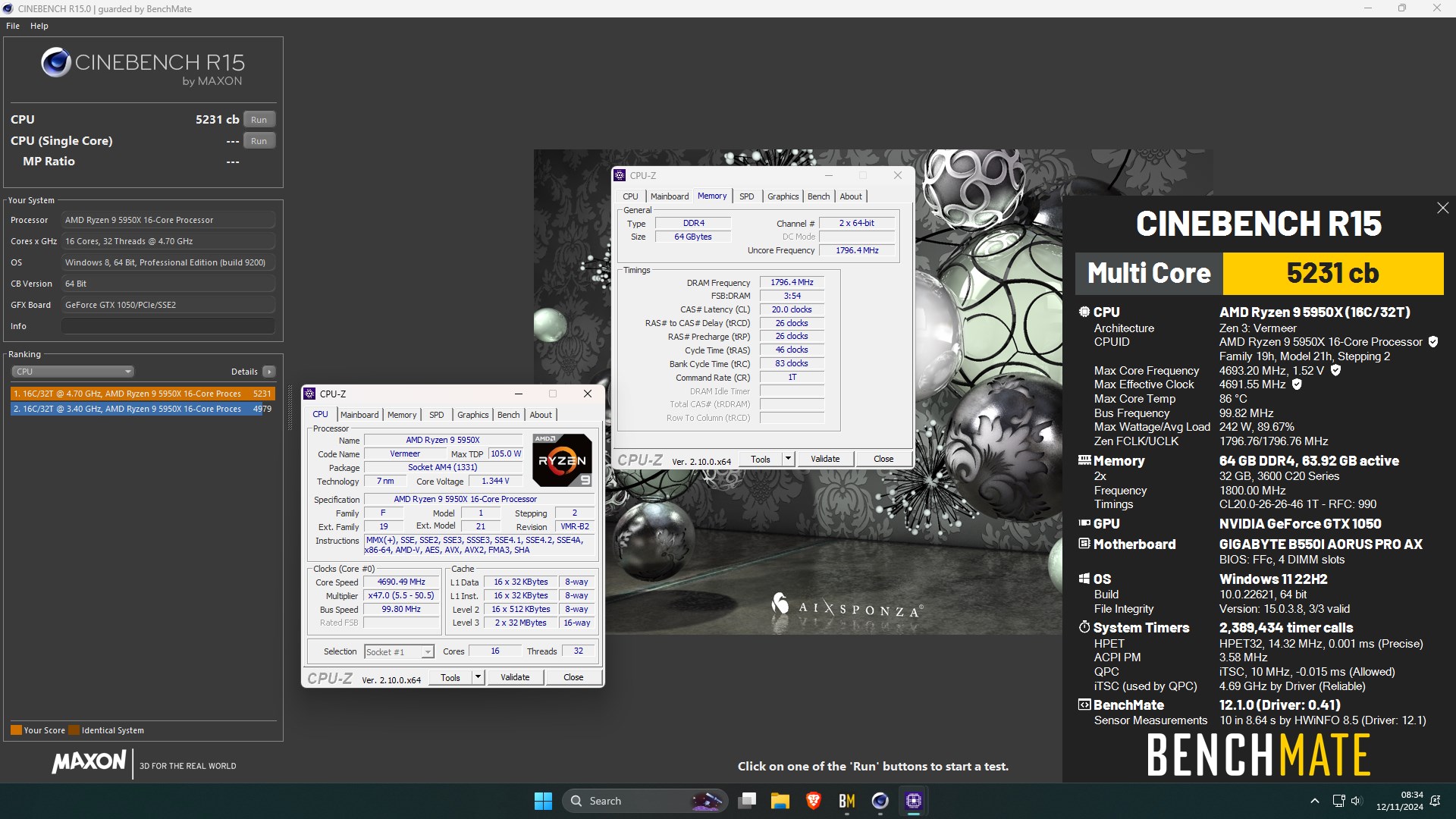Image resolution: width=1456 pixels, height=819 pixels.
Task: Click the orange Your Score legend swatch
Action: (16, 730)
